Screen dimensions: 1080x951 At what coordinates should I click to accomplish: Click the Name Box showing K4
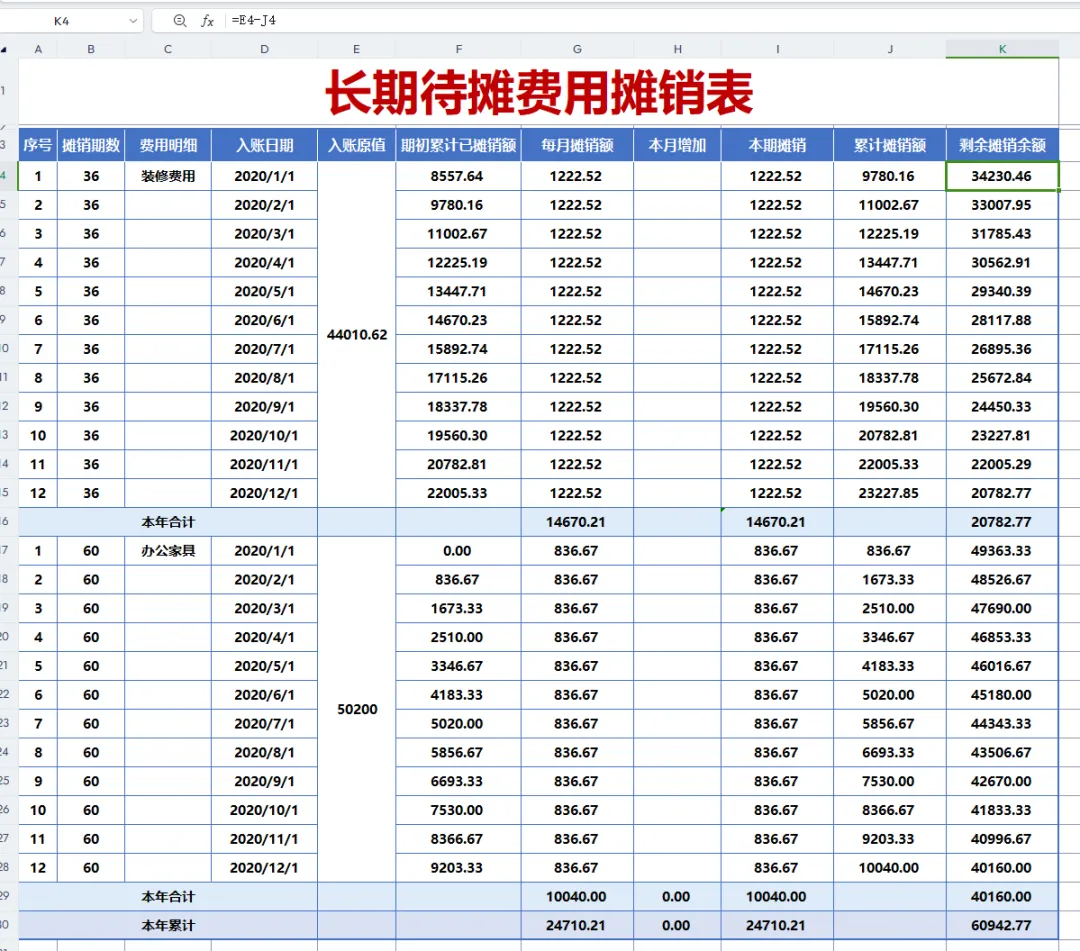point(62,21)
